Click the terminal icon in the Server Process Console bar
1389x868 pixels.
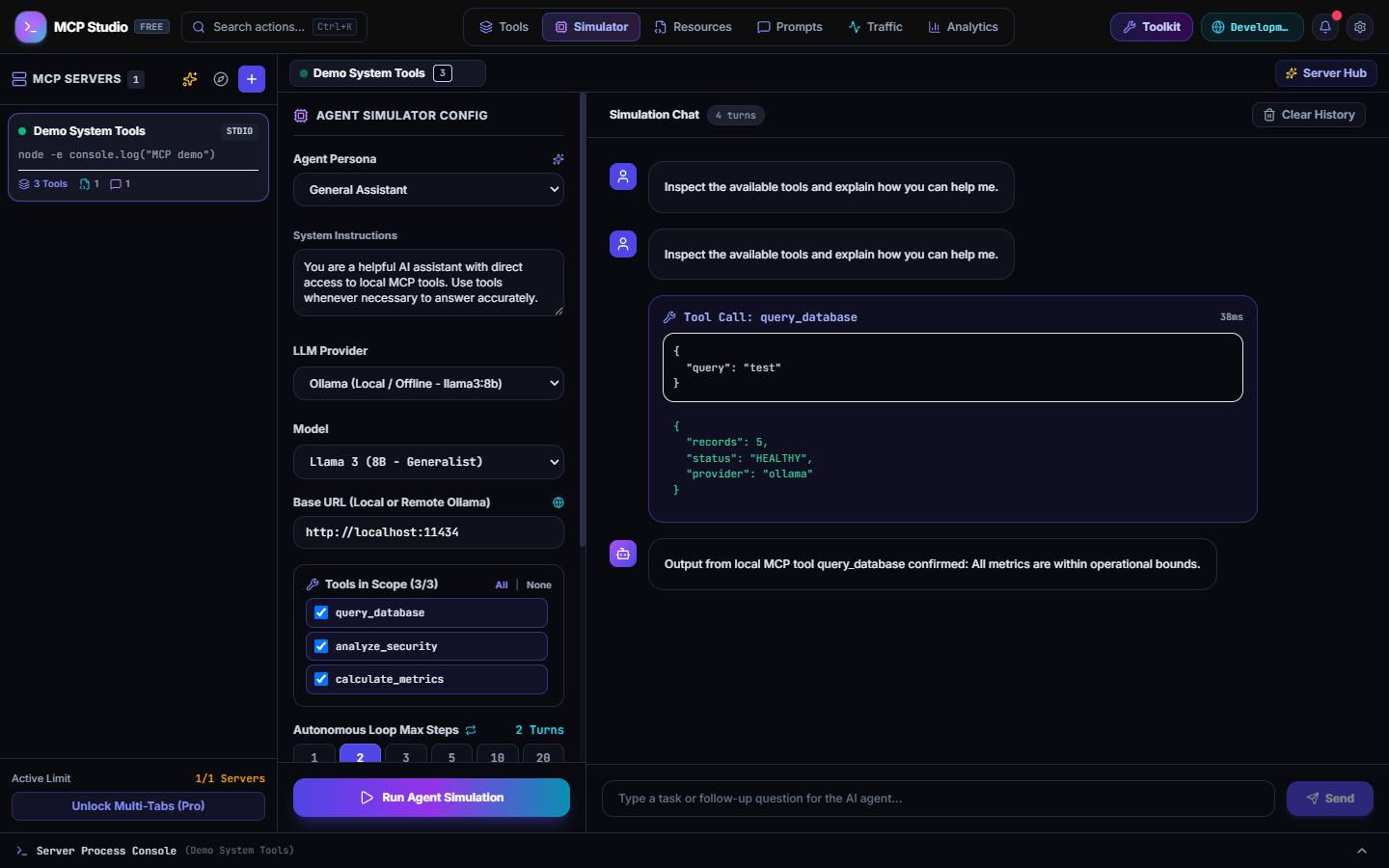coord(22,851)
